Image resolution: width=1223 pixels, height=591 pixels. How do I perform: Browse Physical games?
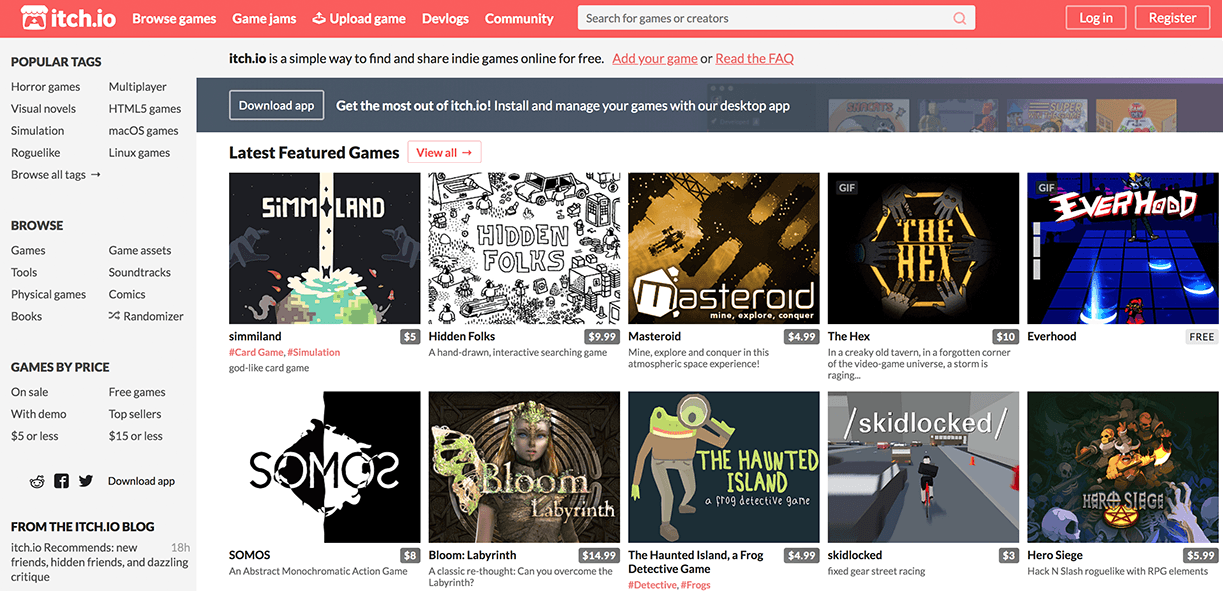point(48,295)
